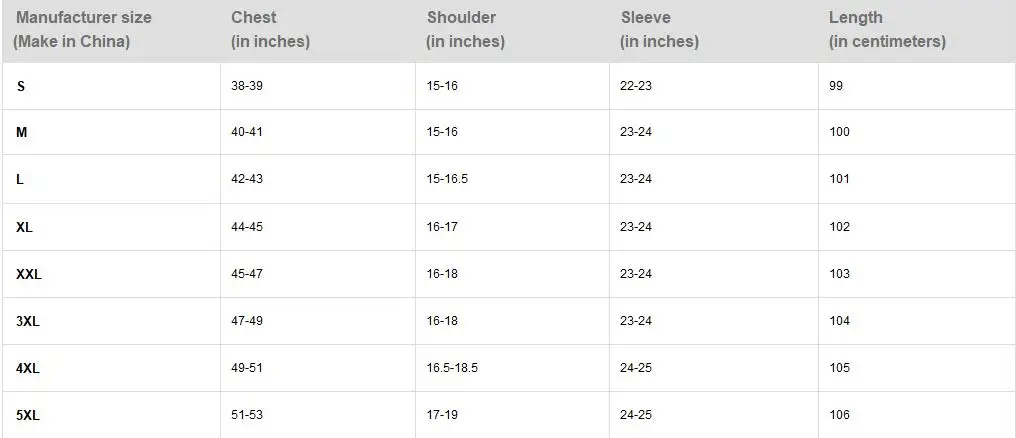Click the Manufacturer size column header

[84, 18]
